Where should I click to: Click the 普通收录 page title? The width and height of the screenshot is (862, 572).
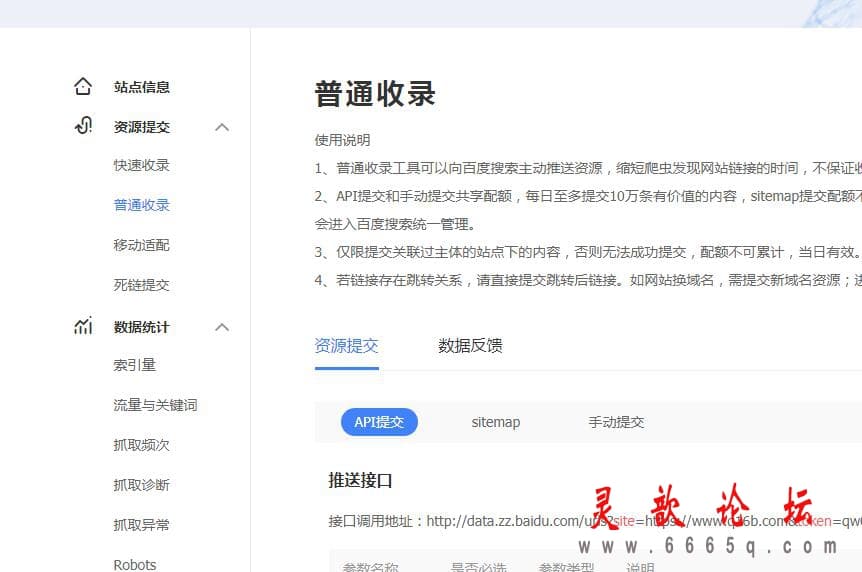[375, 94]
